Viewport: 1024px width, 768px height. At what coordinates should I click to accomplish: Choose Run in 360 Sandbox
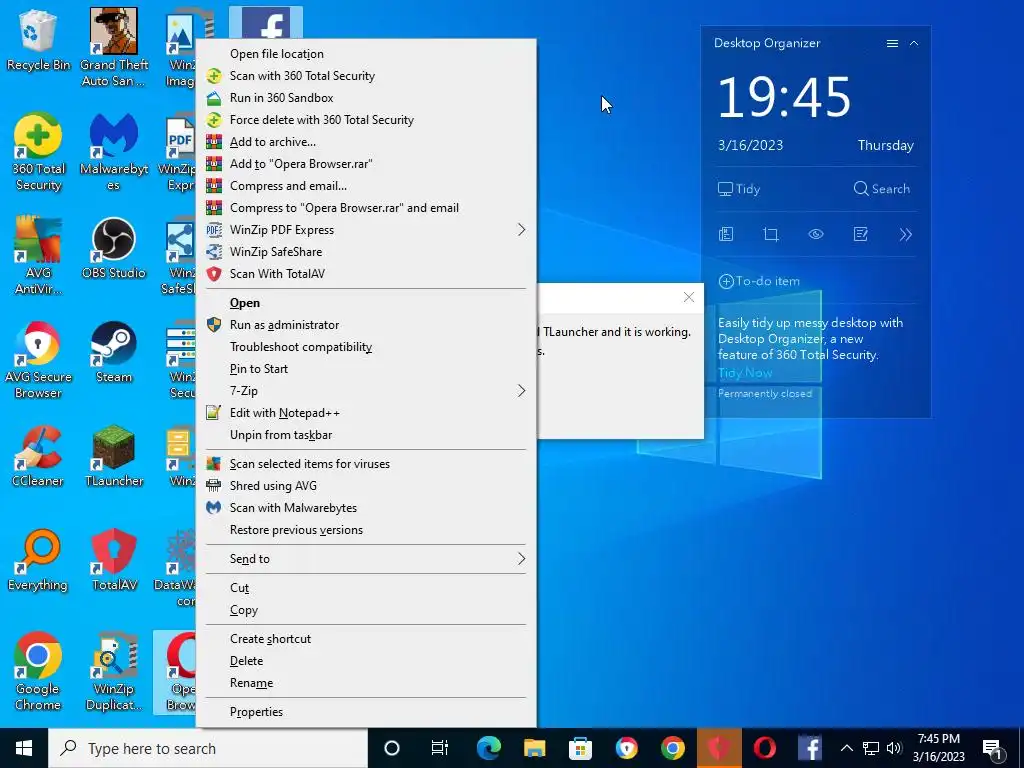click(366, 98)
